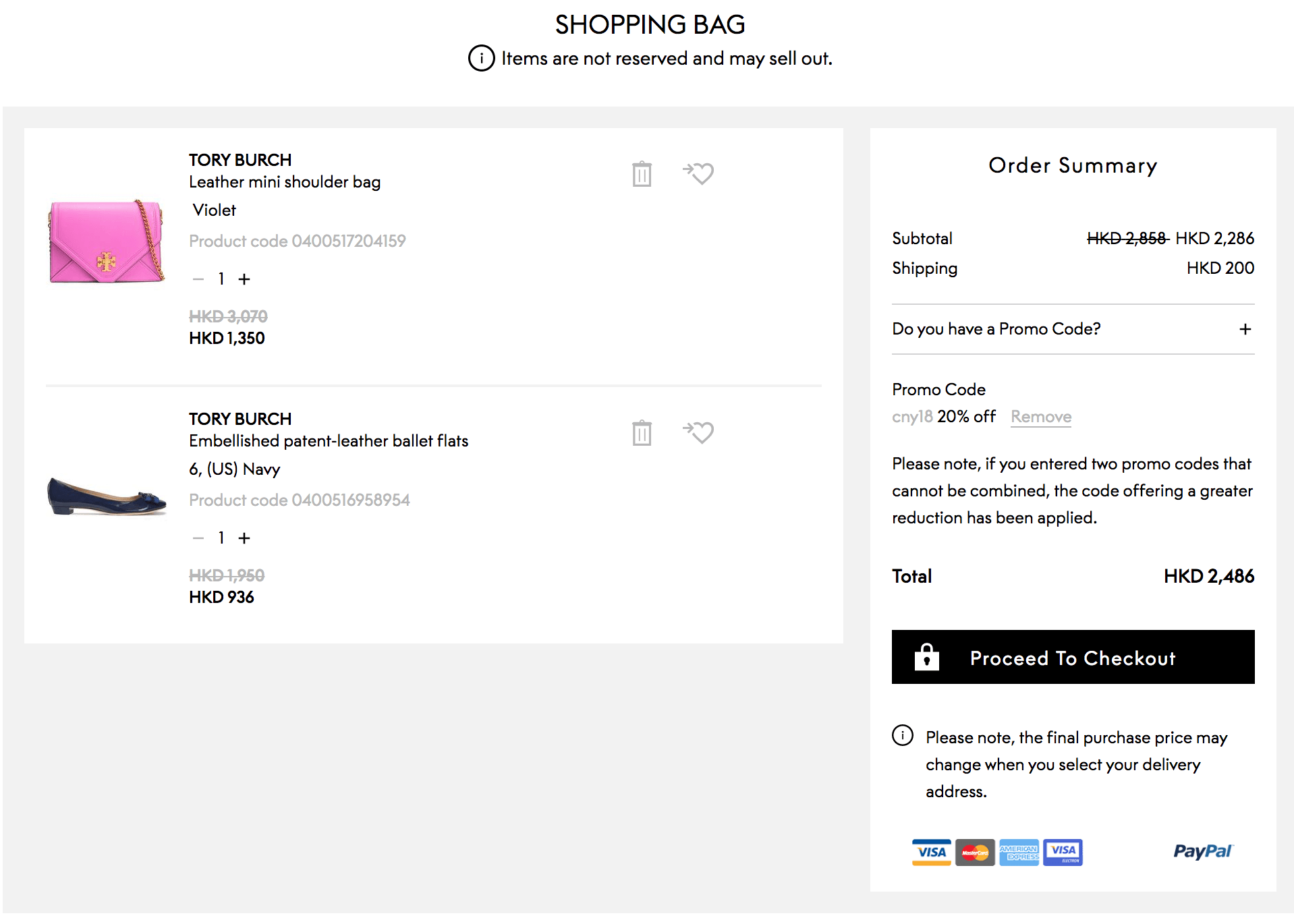1294x924 pixels.
Task: Click the MasterCard logo
Action: pos(975,852)
